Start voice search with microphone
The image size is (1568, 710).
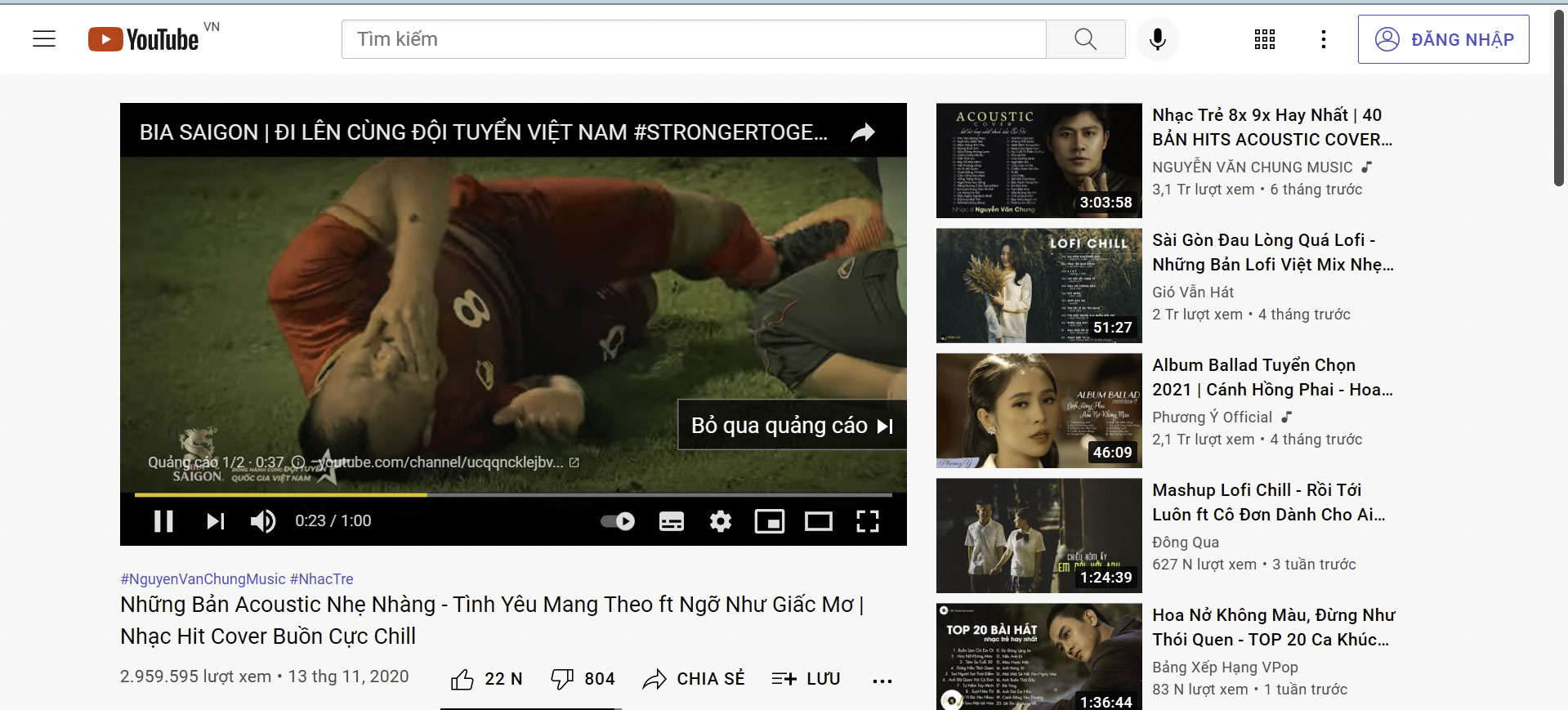[1157, 39]
